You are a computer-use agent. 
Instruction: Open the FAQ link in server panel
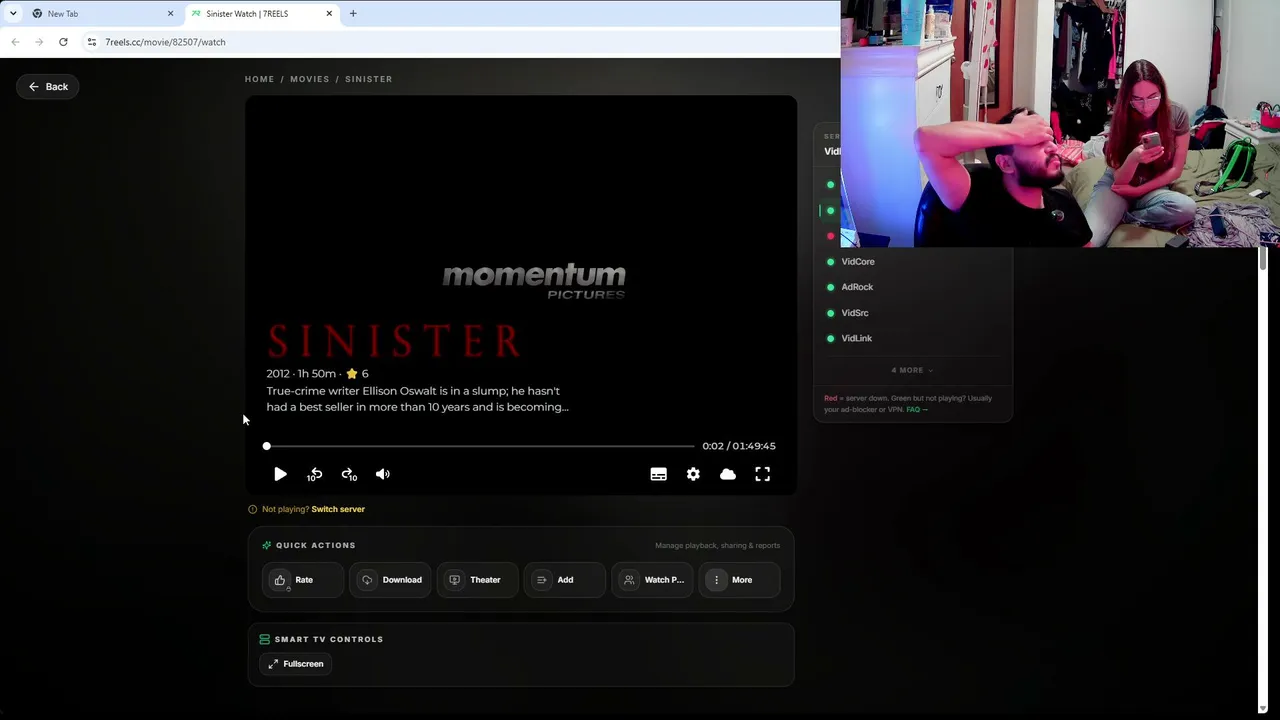click(916, 409)
